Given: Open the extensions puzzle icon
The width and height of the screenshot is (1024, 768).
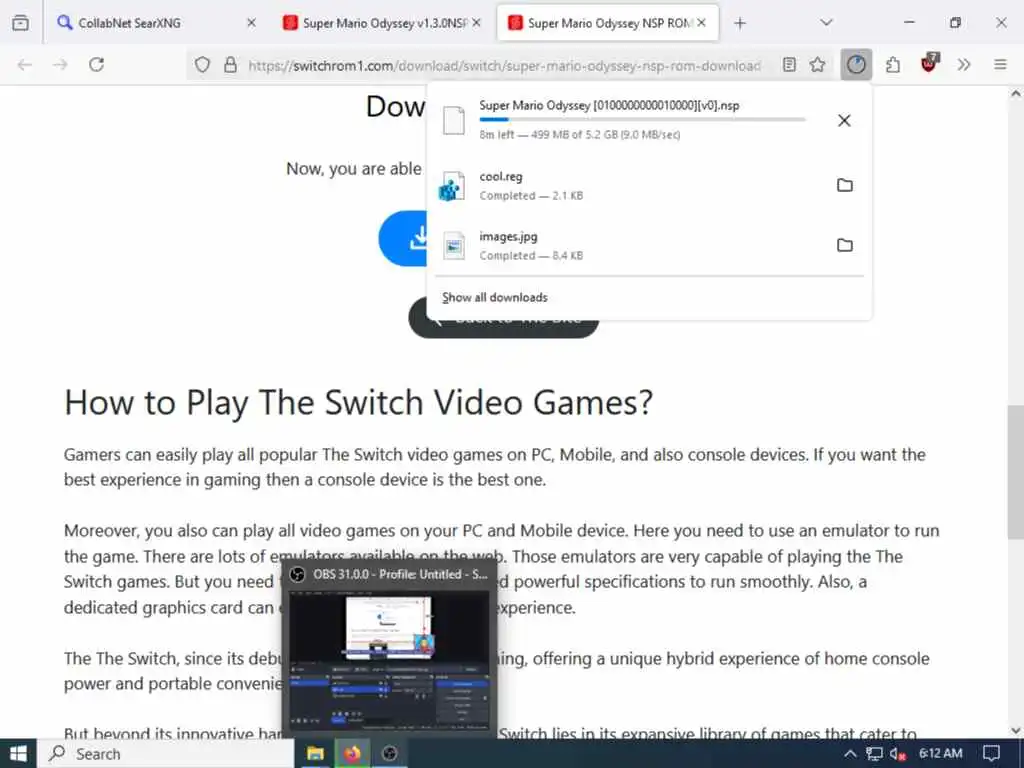Looking at the screenshot, I should pos(893,65).
